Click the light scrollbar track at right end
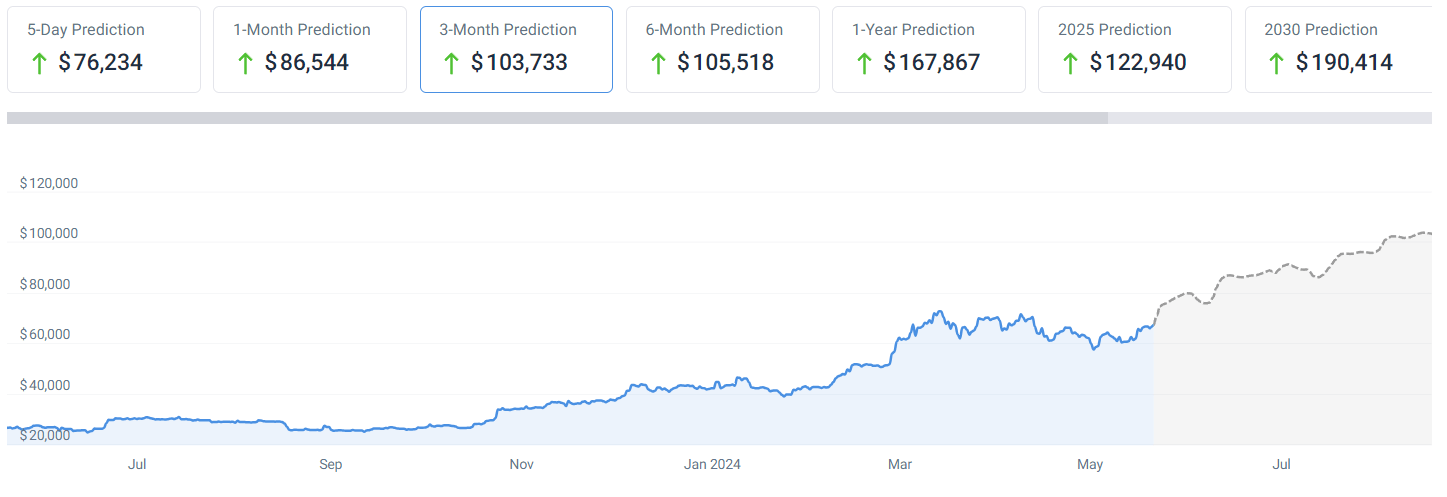Screen dimensions: 1447x497 click(1270, 118)
